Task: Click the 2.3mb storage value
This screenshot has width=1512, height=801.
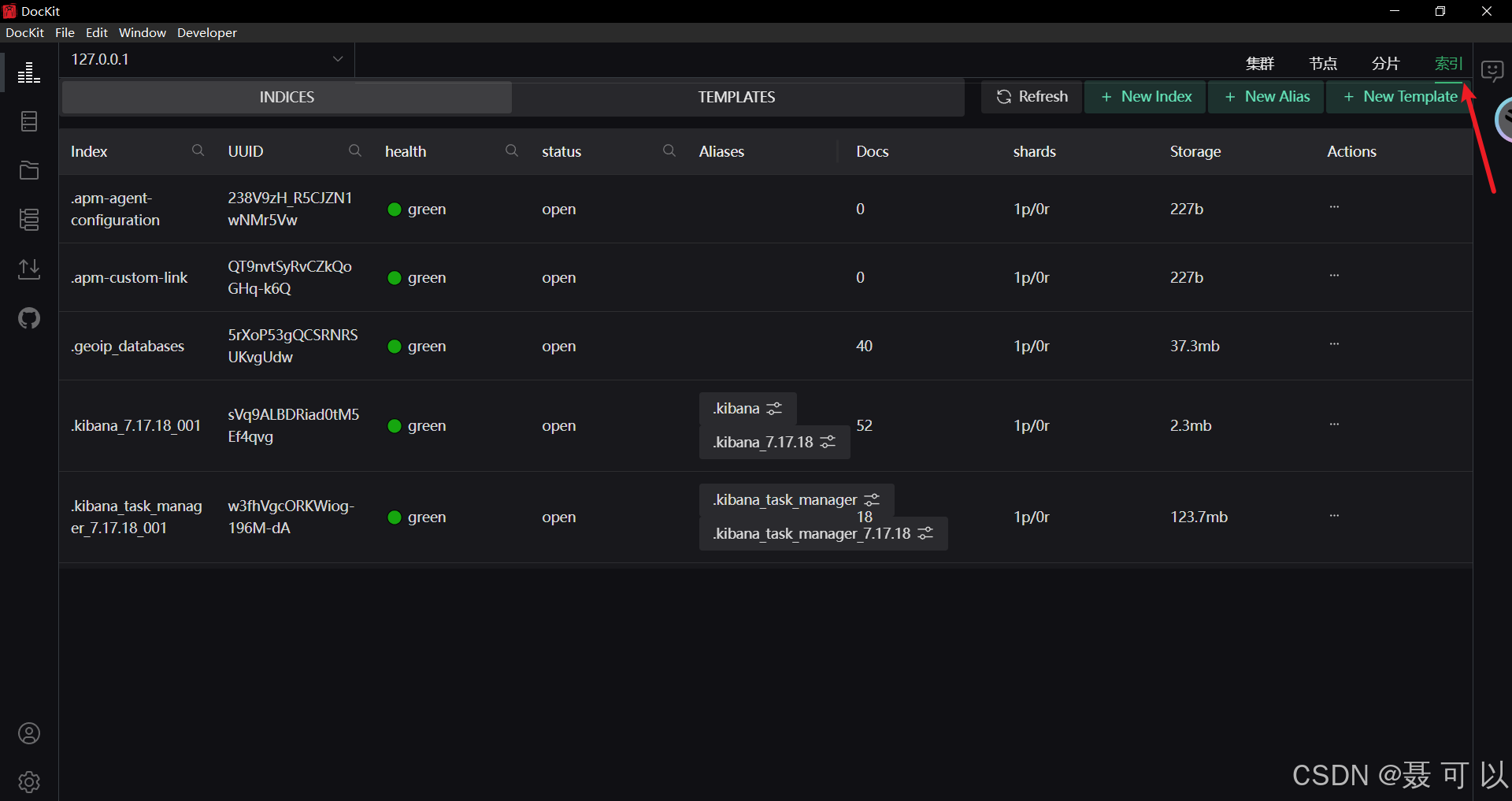Action: pos(1191,425)
